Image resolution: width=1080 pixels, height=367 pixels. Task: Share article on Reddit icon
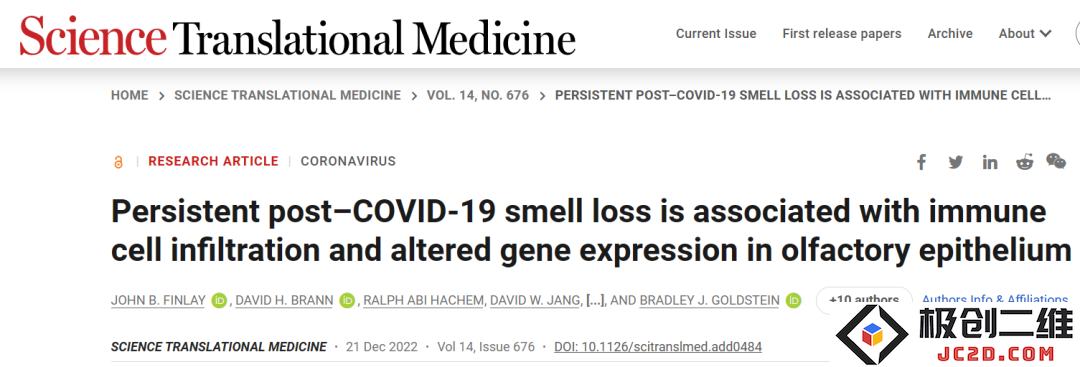click(1025, 162)
